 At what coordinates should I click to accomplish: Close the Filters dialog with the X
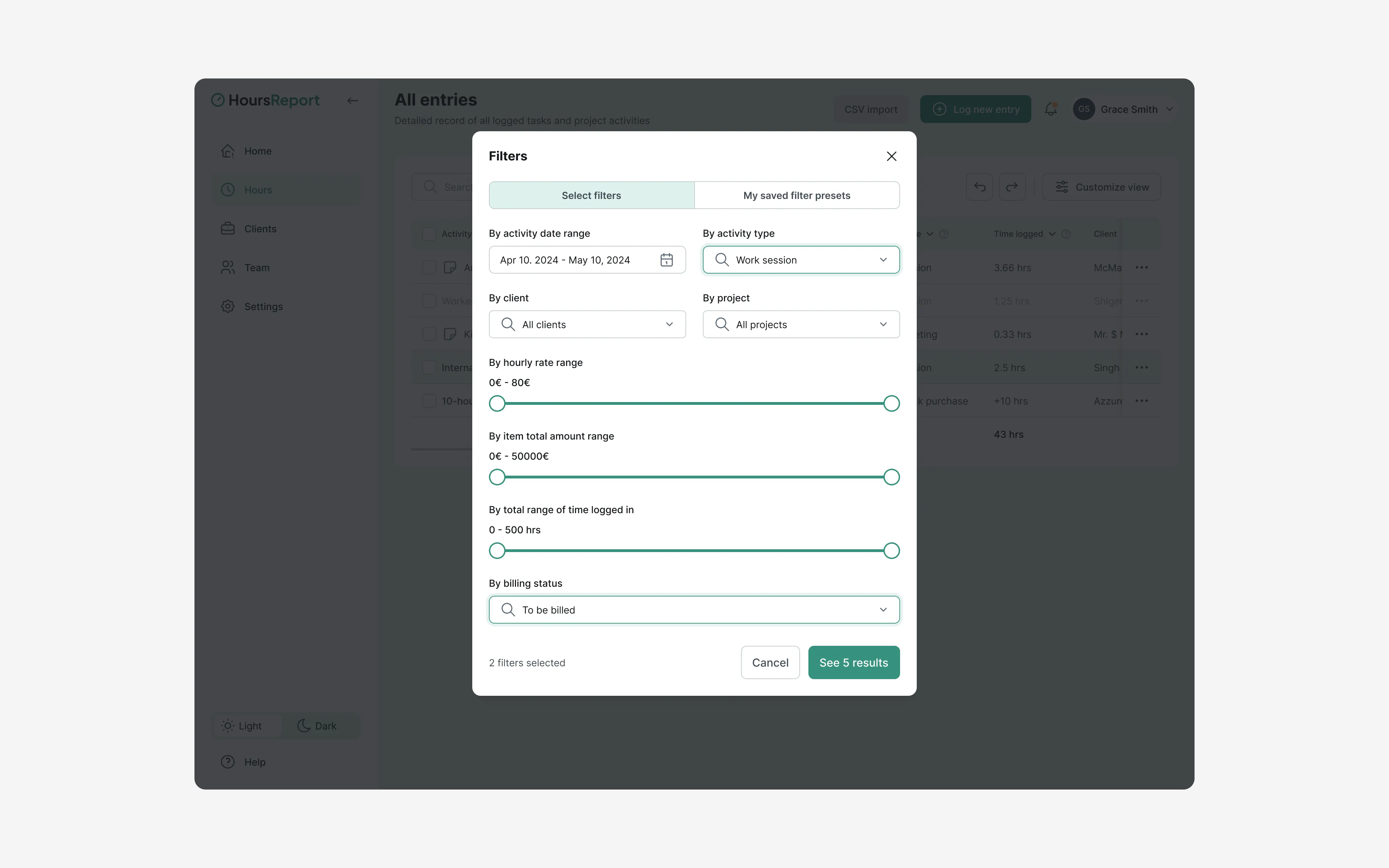891,156
